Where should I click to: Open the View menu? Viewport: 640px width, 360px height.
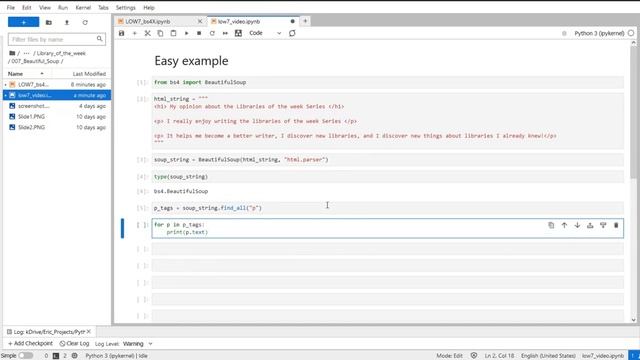pos(45,7)
